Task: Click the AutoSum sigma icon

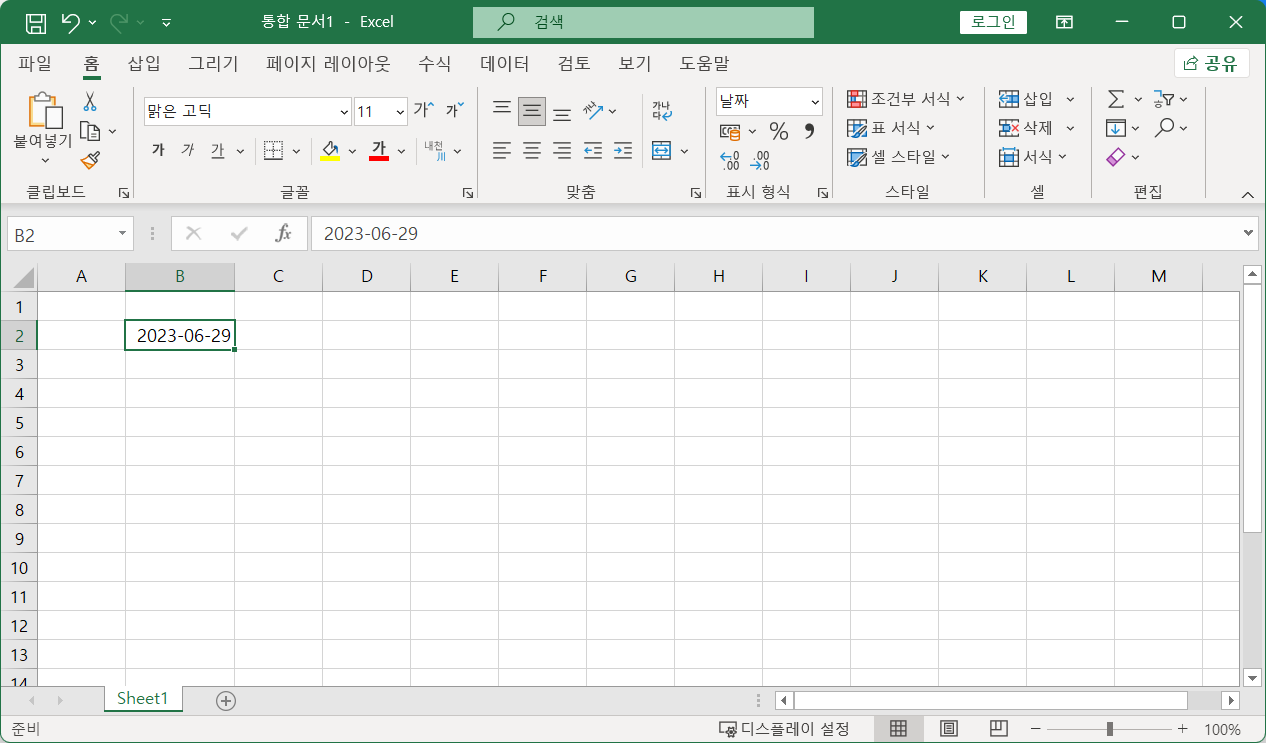Action: coord(1116,99)
